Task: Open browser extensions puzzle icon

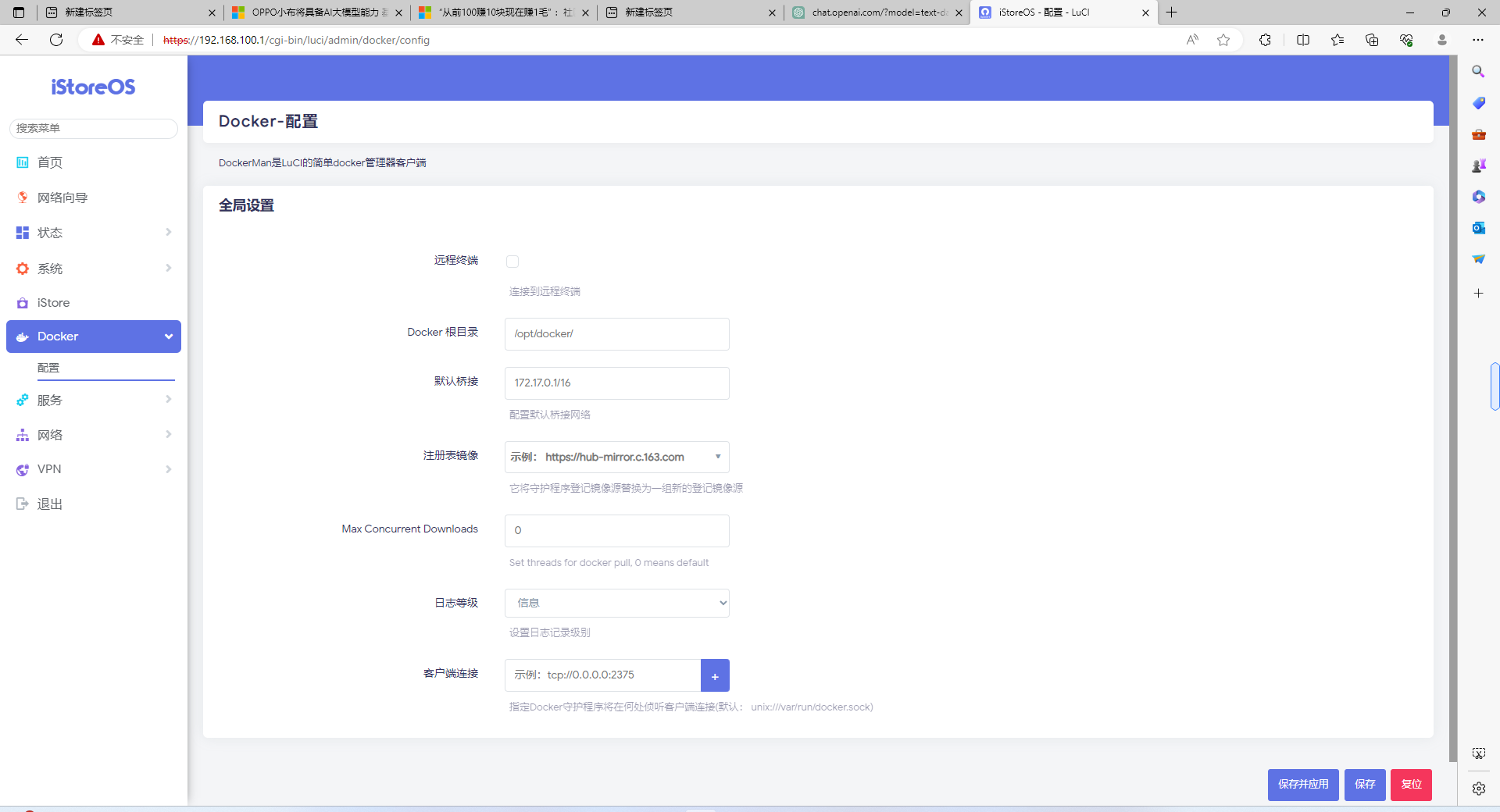Action: [x=1265, y=40]
